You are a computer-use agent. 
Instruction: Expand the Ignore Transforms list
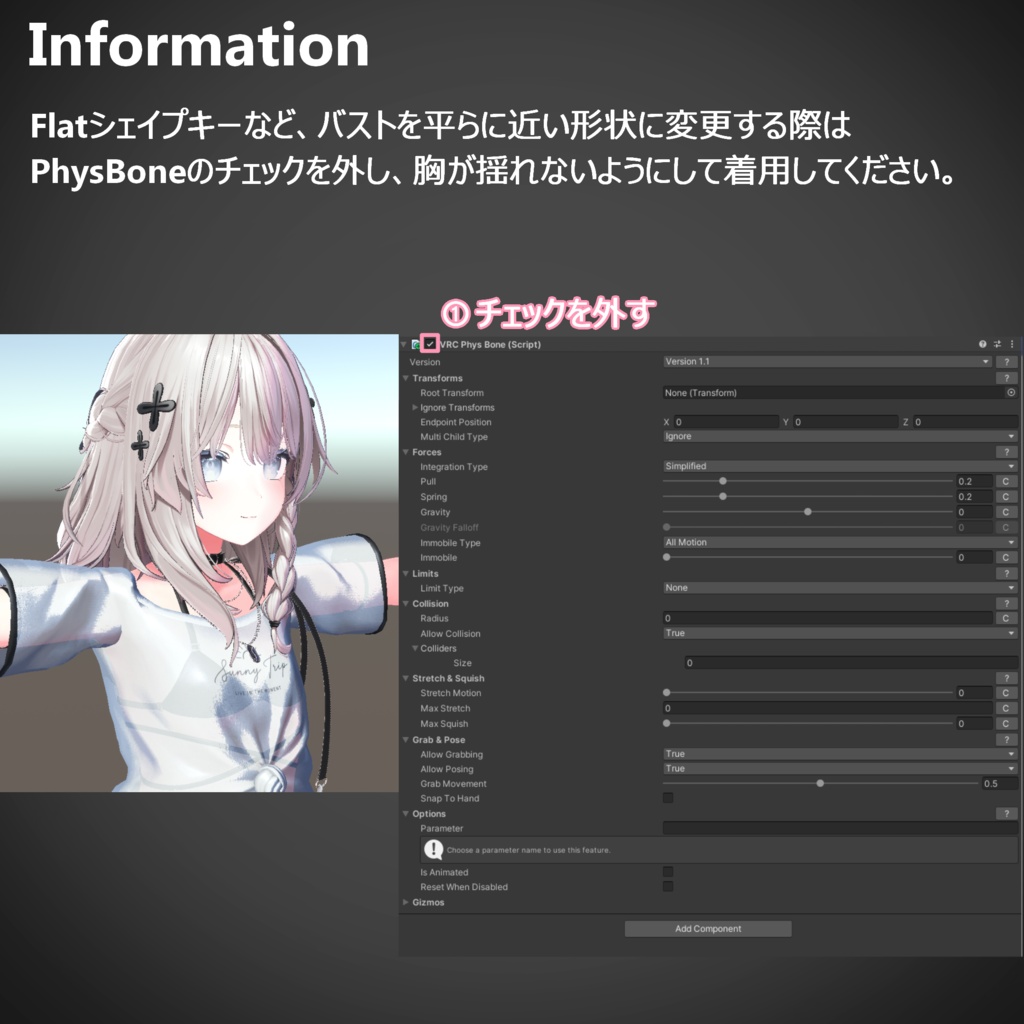point(415,408)
